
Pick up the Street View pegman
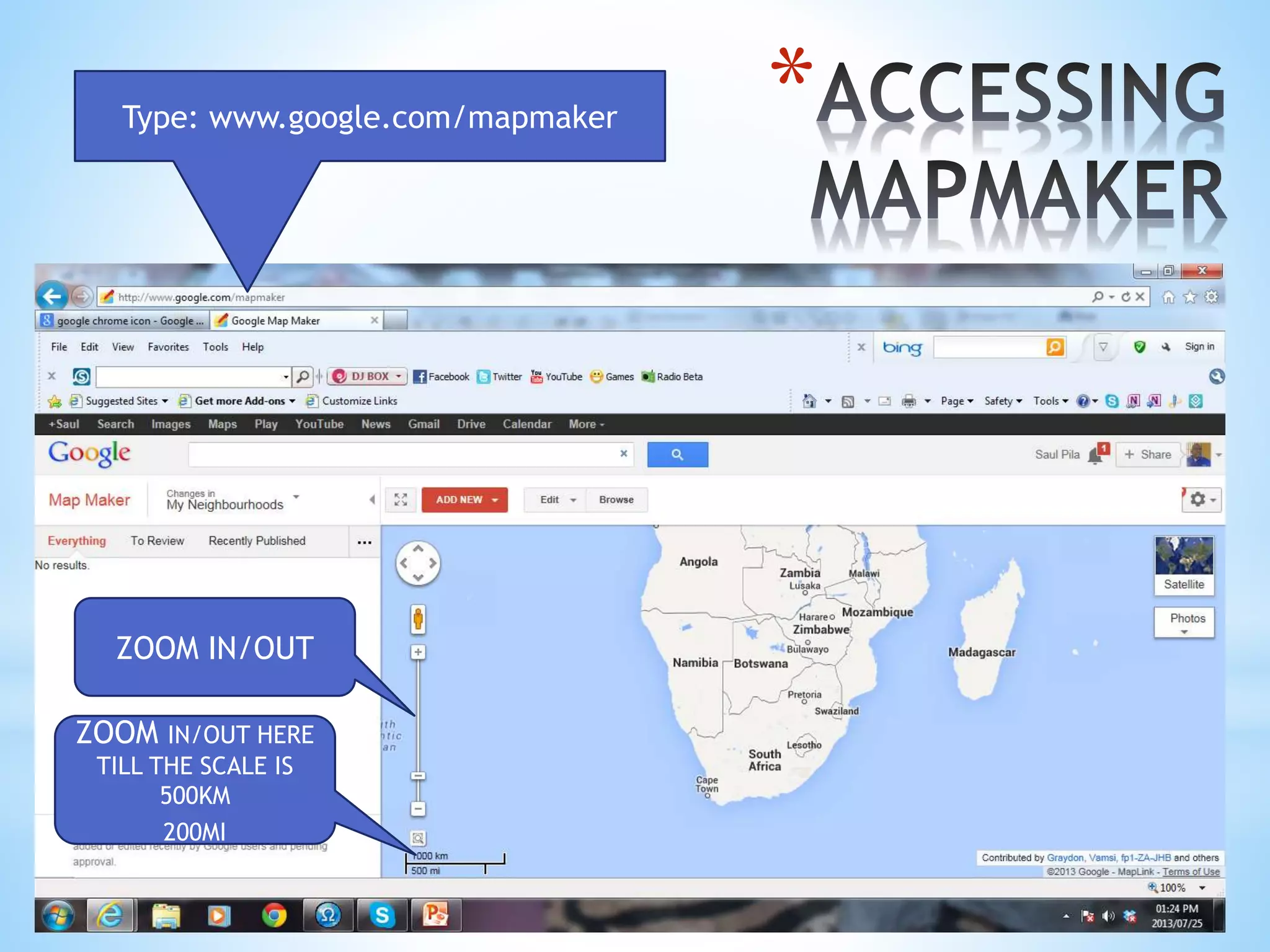418,619
